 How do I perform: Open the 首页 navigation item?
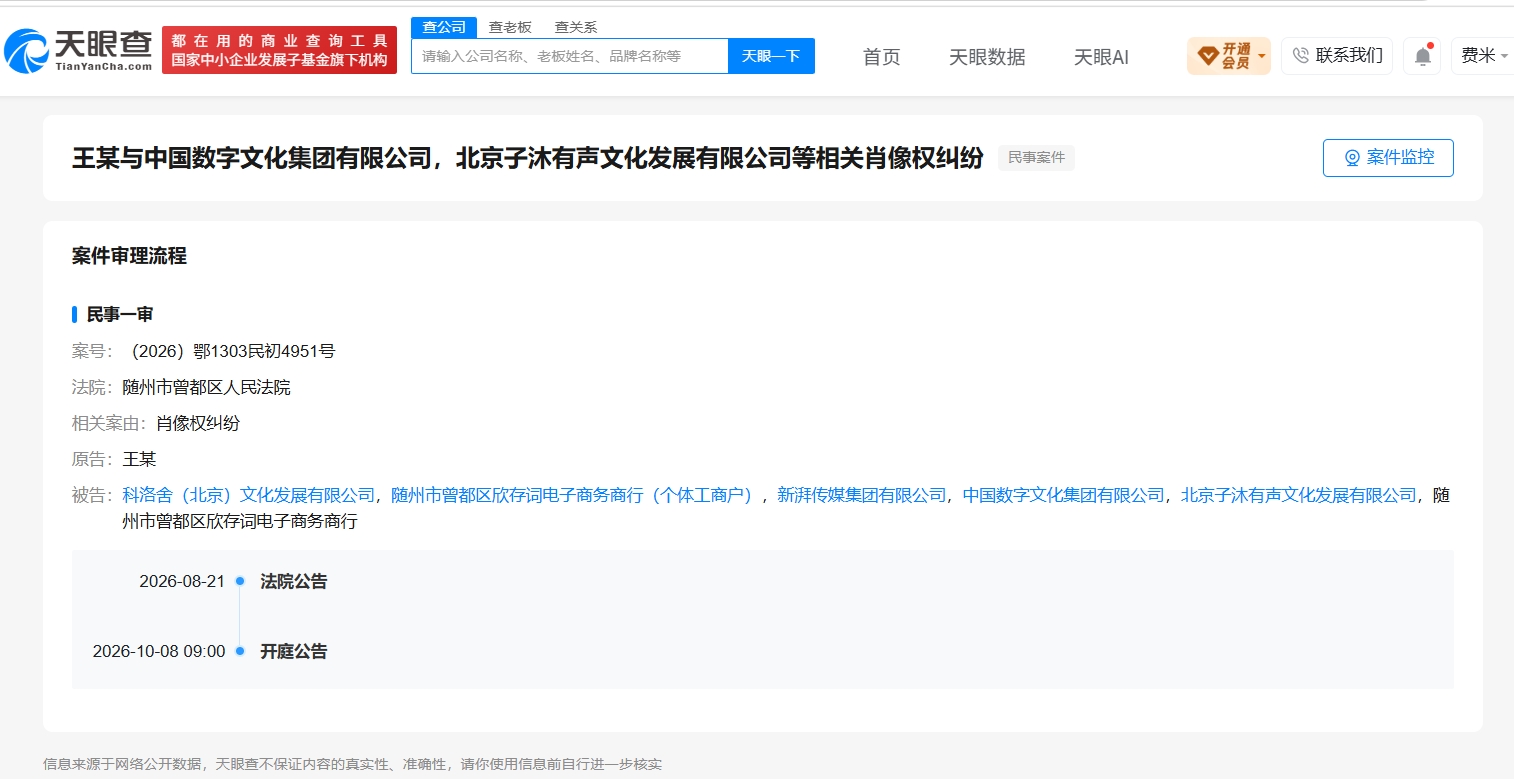[x=881, y=57]
